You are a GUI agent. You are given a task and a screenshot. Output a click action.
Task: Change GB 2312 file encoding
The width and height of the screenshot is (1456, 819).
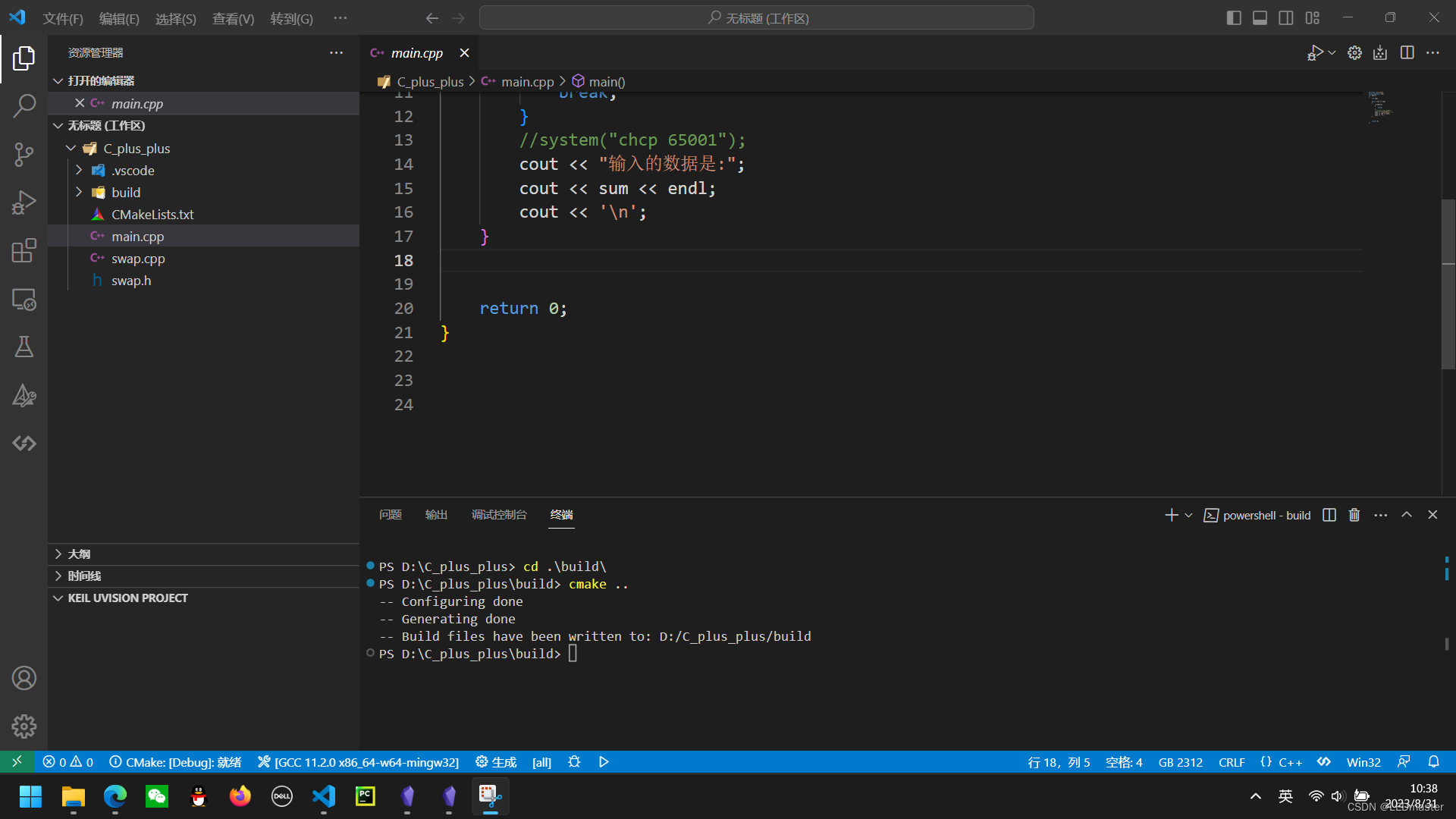(x=1180, y=762)
